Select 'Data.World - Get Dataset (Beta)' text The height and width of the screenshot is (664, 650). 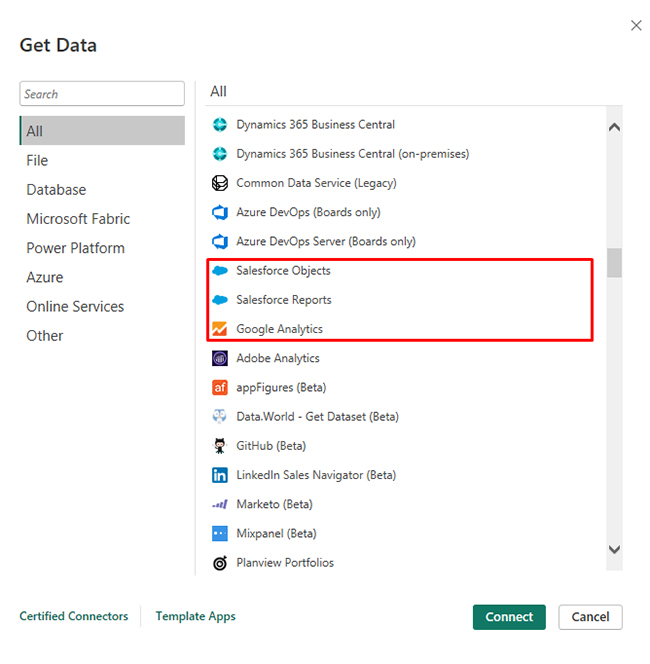click(x=318, y=417)
